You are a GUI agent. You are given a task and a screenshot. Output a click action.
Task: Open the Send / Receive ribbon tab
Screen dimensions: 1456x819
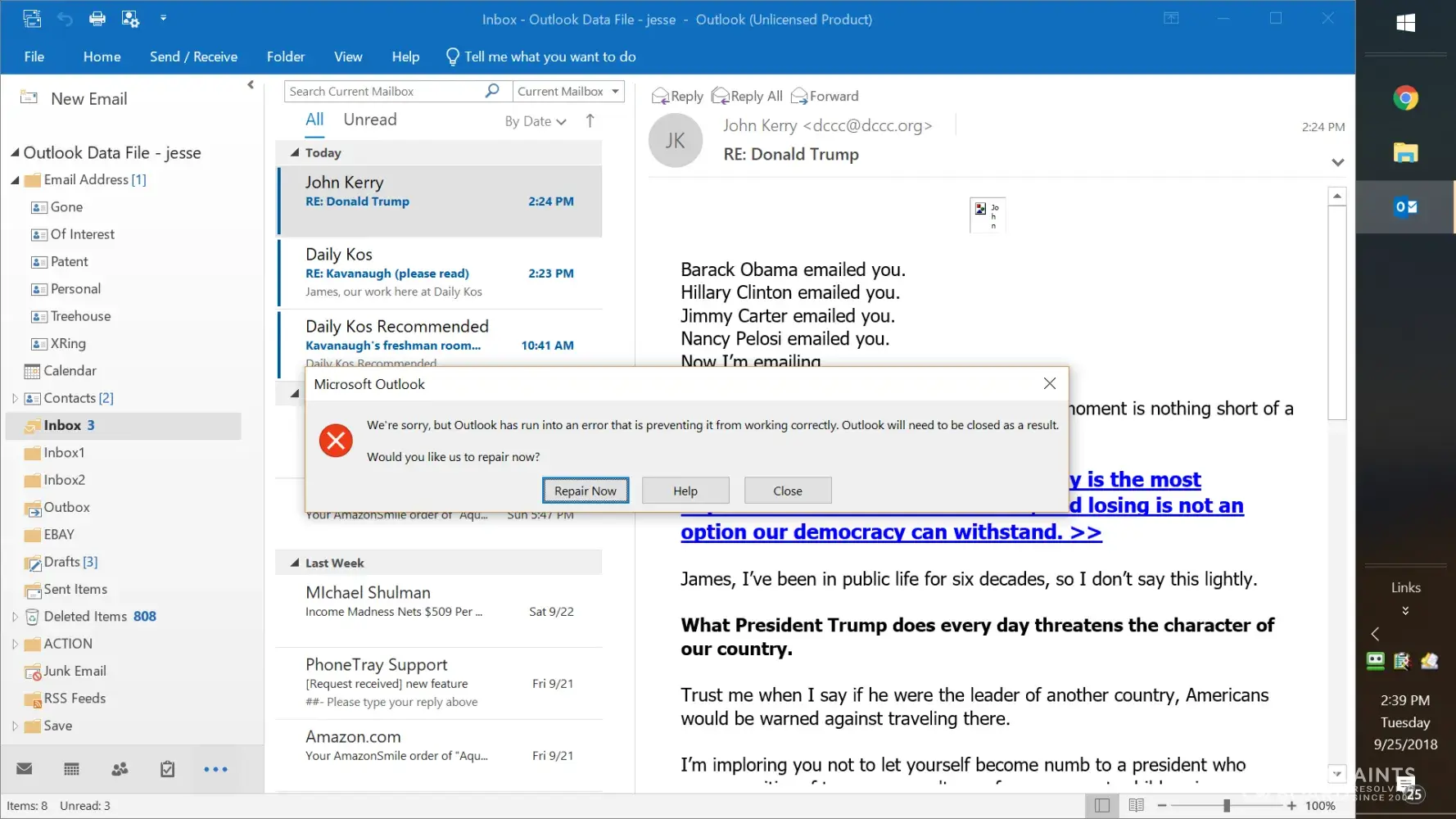click(193, 57)
